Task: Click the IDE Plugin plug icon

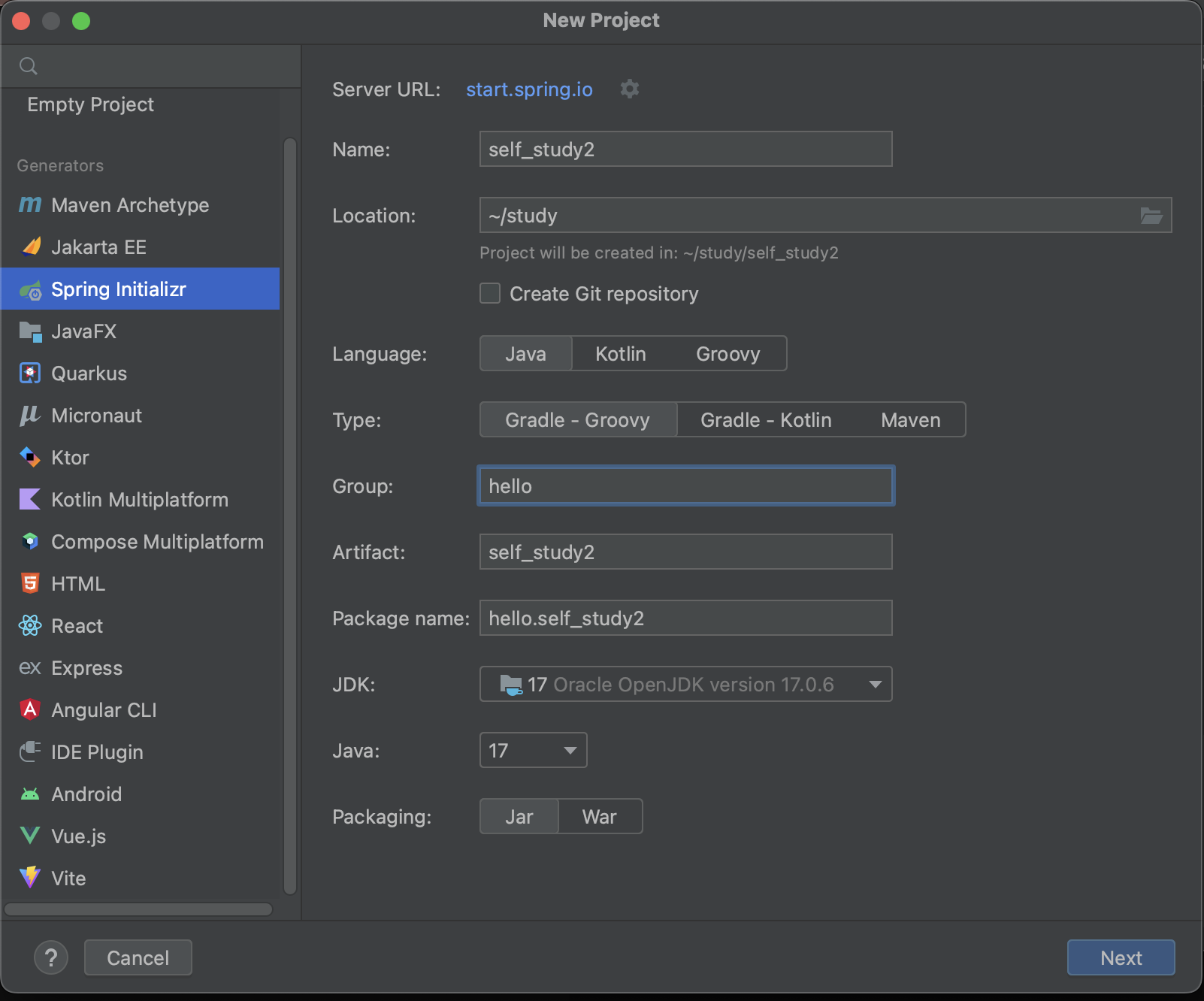Action: coord(30,752)
